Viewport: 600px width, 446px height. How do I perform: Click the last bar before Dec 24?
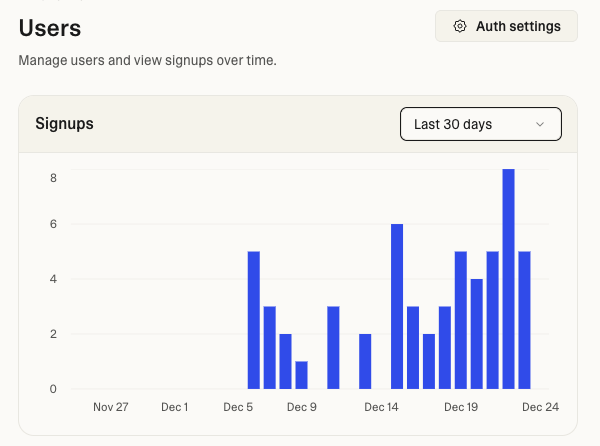point(524,320)
